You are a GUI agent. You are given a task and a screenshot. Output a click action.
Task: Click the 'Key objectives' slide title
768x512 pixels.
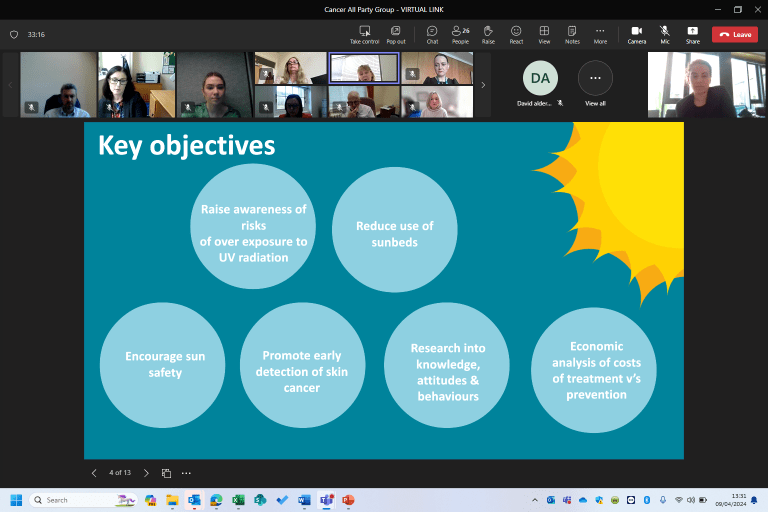tap(187, 146)
